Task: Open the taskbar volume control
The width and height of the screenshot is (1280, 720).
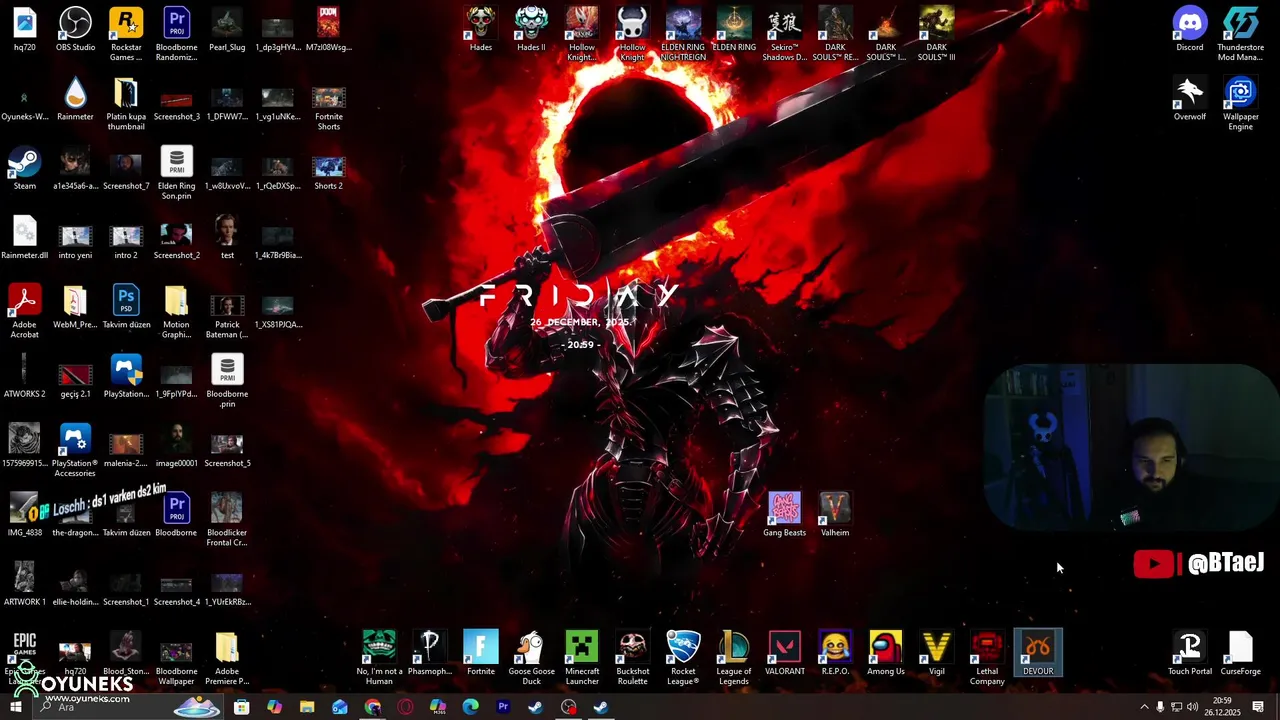Action: pos(1192,707)
